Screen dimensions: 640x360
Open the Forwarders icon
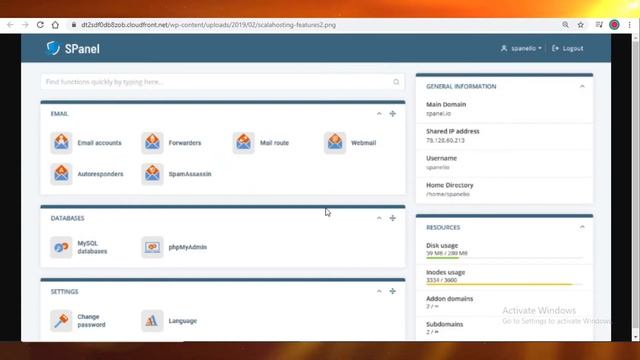(152, 143)
